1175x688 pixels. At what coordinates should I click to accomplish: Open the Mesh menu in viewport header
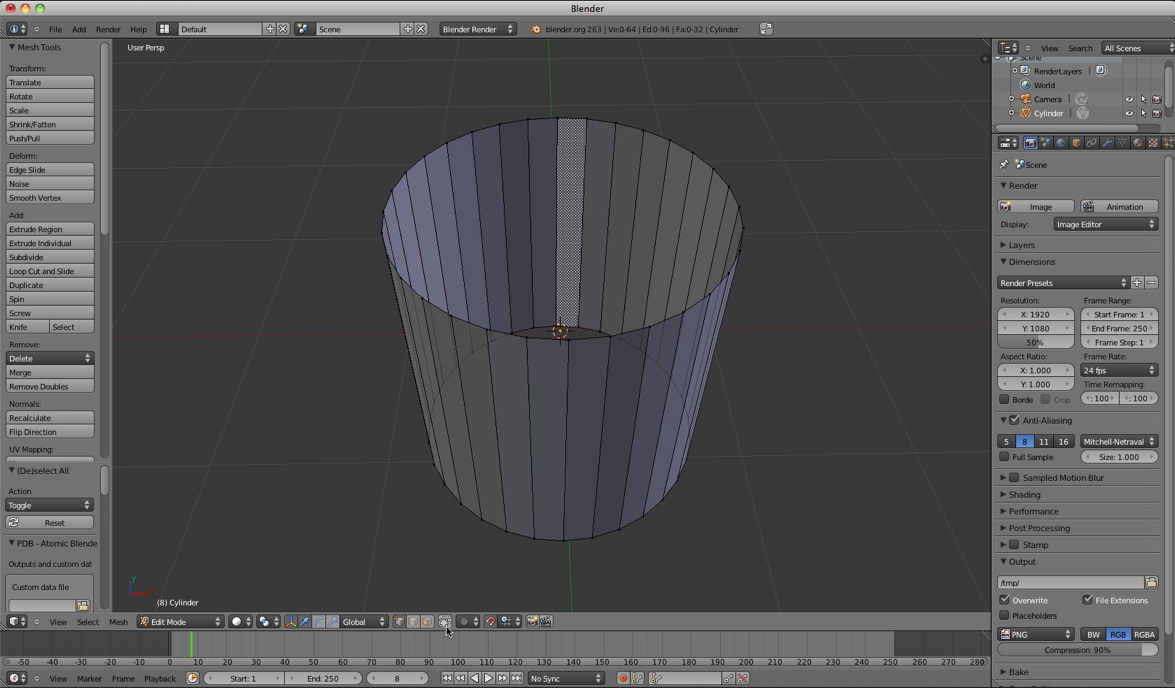118,621
